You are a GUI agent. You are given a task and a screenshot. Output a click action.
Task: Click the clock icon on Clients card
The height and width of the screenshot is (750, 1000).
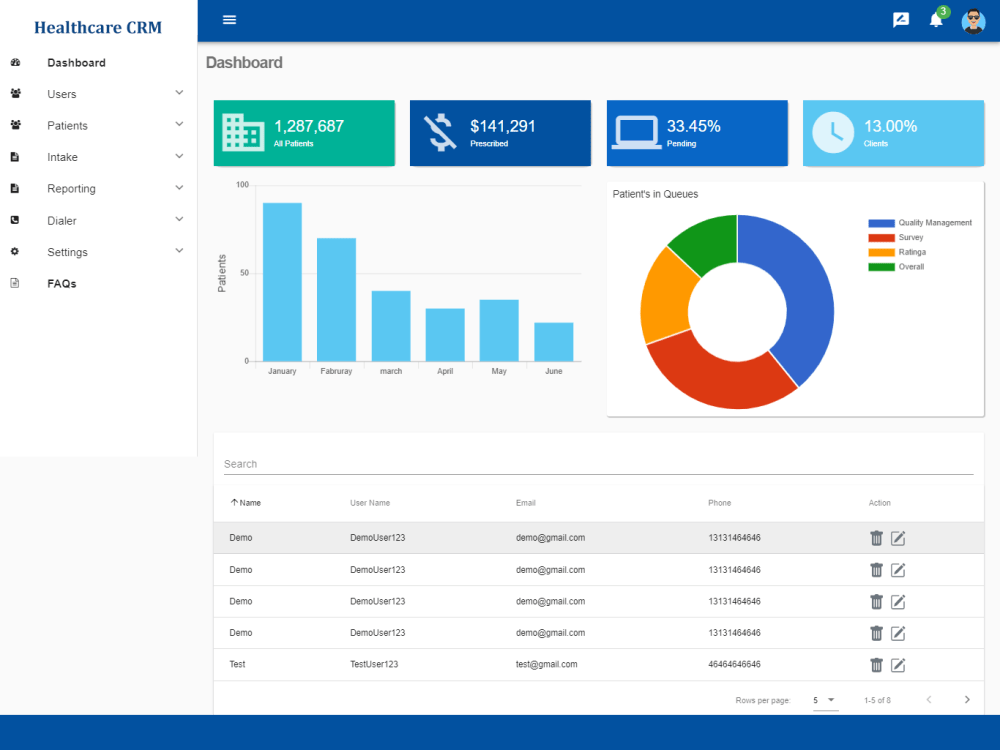pos(833,133)
